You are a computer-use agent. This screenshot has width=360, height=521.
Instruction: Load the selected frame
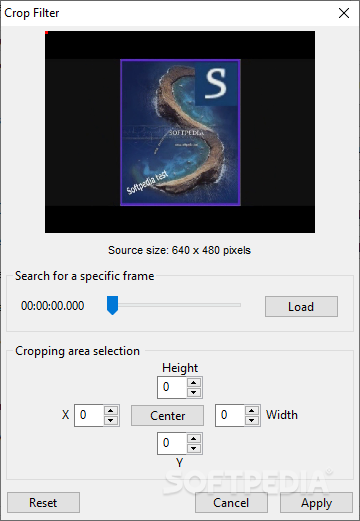[301, 307]
